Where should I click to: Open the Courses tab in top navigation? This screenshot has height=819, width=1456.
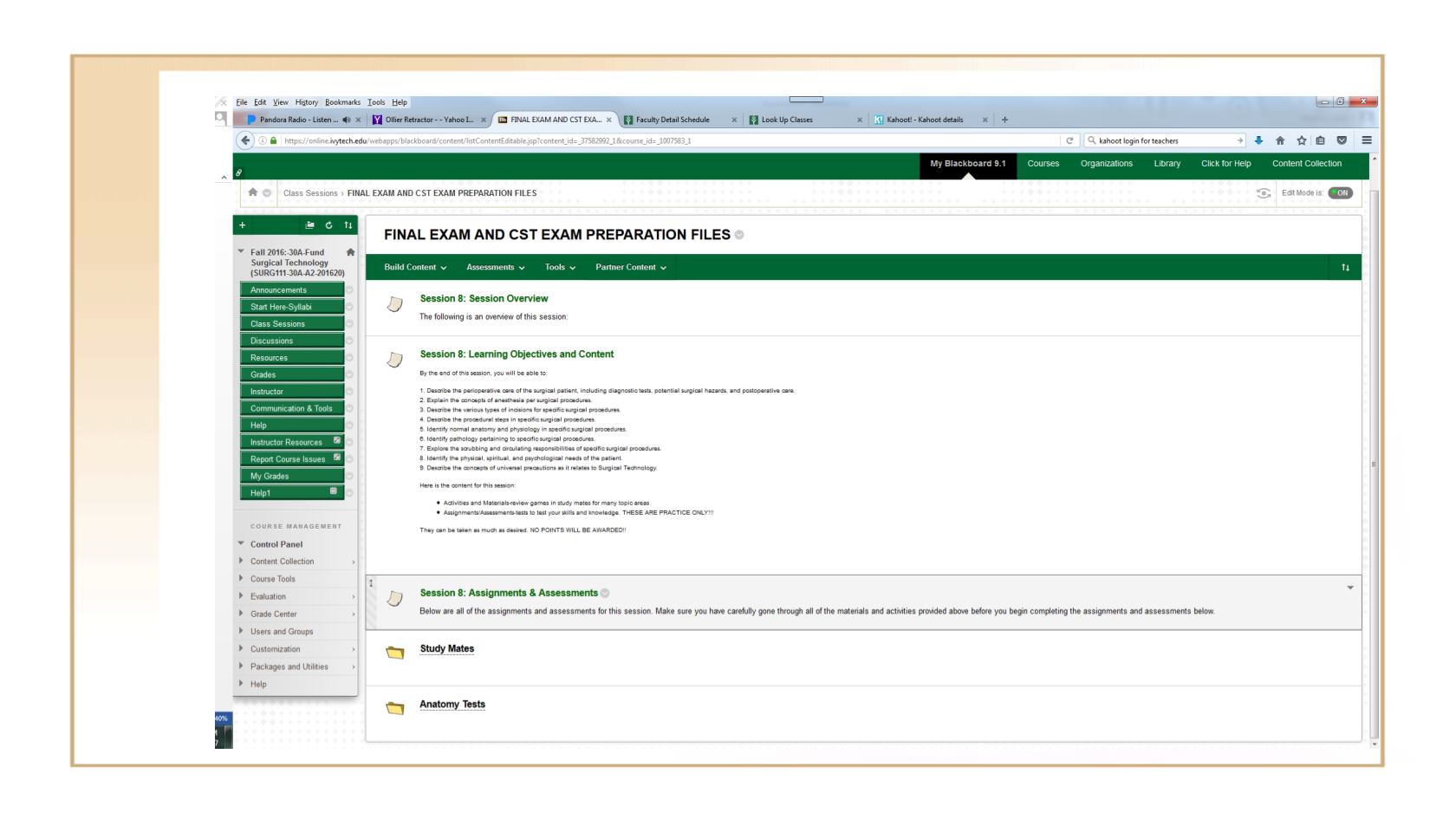pyautogui.click(x=1043, y=164)
